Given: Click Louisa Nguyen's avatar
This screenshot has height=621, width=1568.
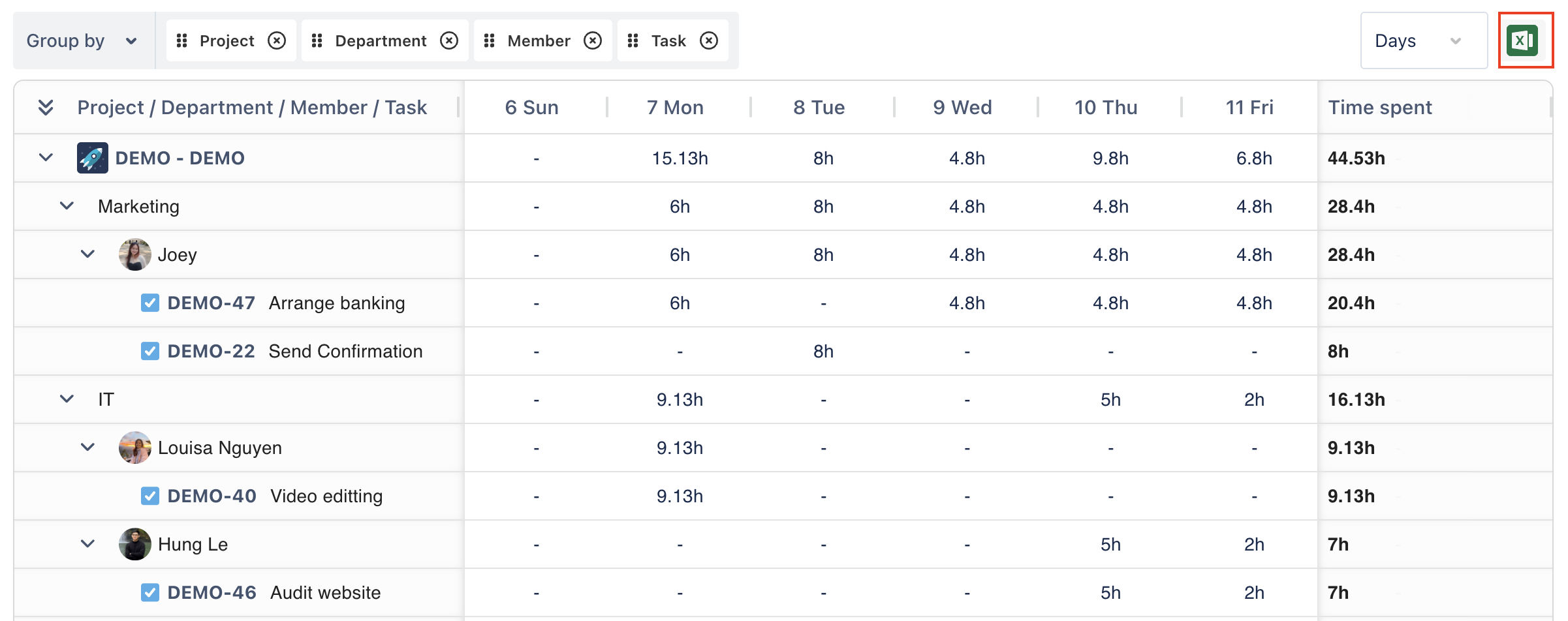Looking at the screenshot, I should (x=134, y=447).
